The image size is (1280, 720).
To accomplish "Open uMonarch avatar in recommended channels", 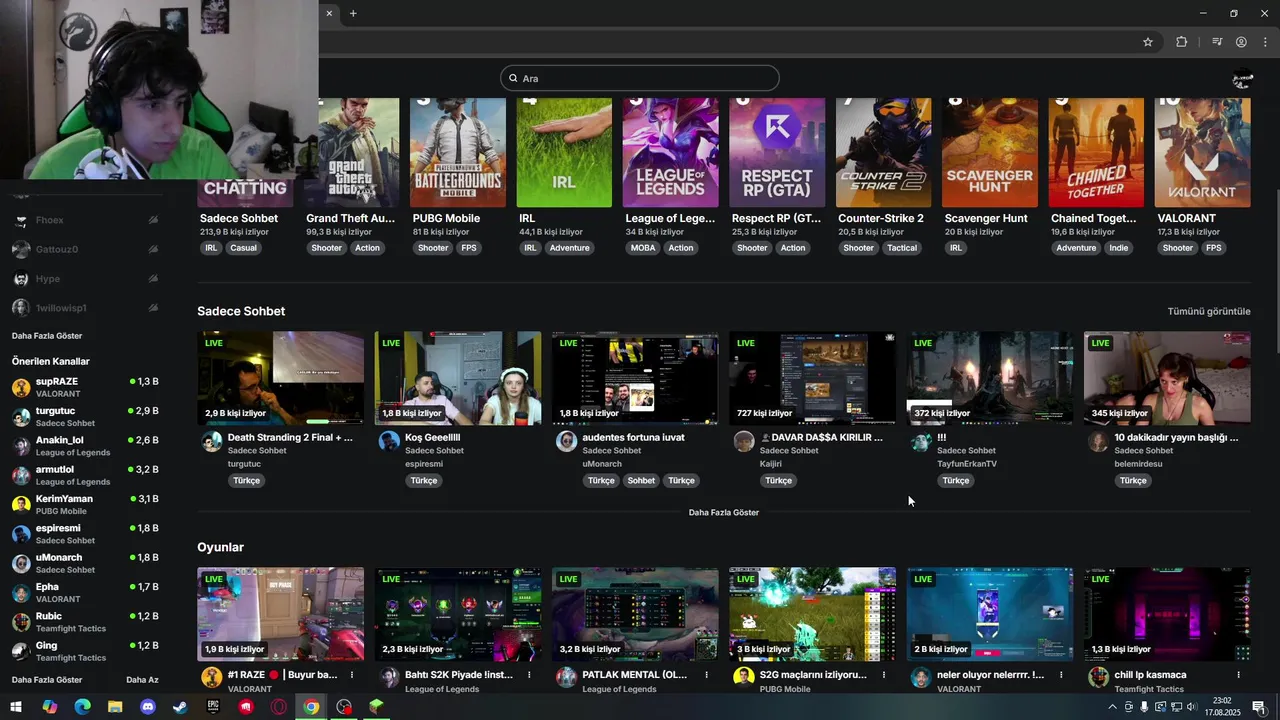I will click(20, 563).
